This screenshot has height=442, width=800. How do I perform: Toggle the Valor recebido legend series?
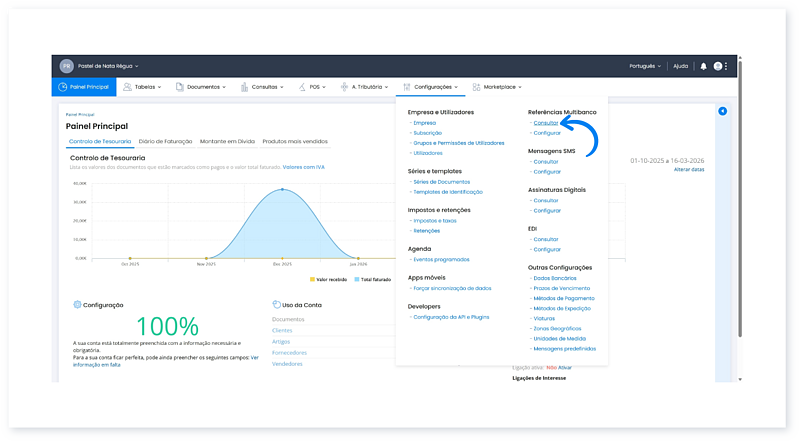point(329,279)
